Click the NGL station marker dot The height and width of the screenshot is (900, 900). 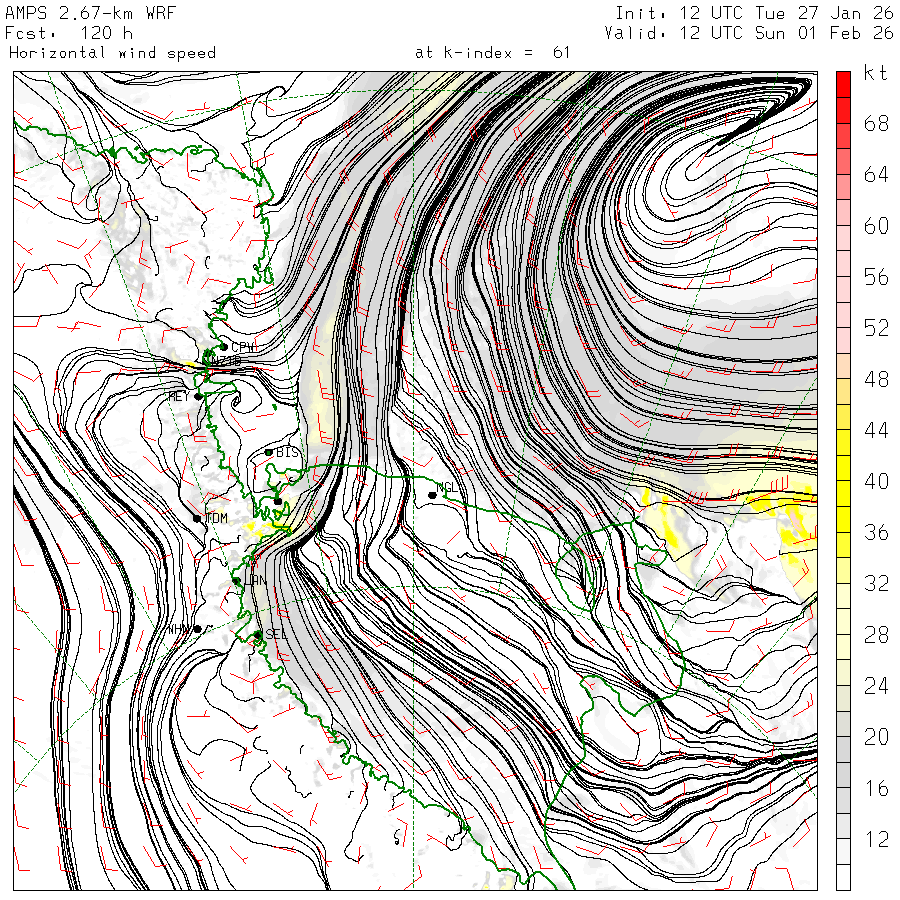coord(432,495)
